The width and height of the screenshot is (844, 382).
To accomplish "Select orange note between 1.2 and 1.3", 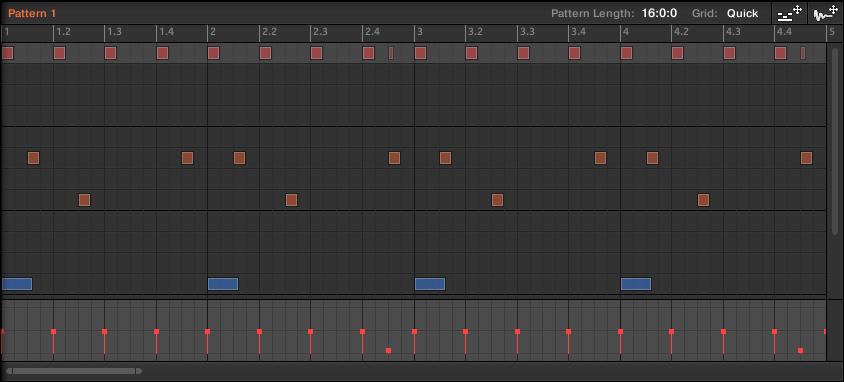I will pos(85,200).
